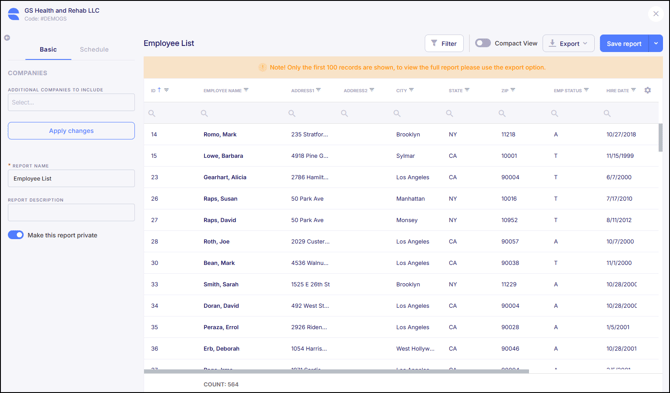Toggle Compact View switch

point(483,43)
